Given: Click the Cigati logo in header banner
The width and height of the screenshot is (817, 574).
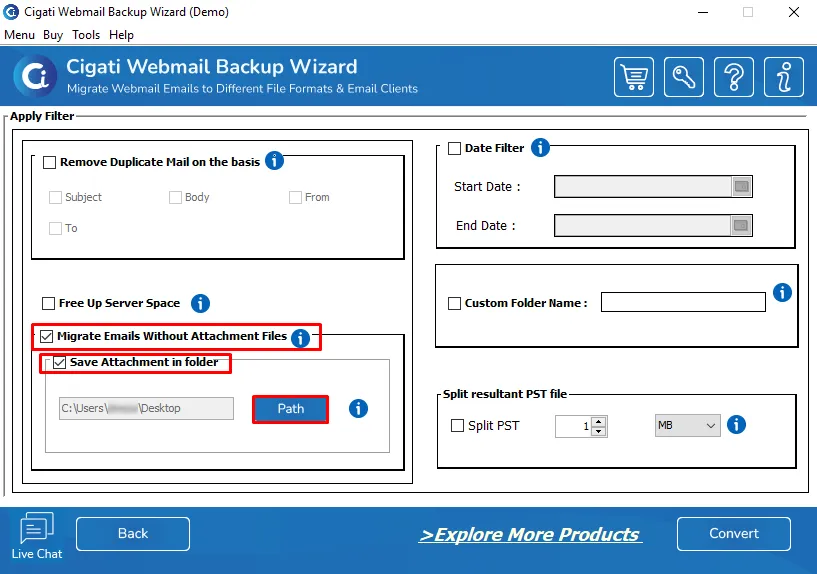Looking at the screenshot, I should pos(35,76).
